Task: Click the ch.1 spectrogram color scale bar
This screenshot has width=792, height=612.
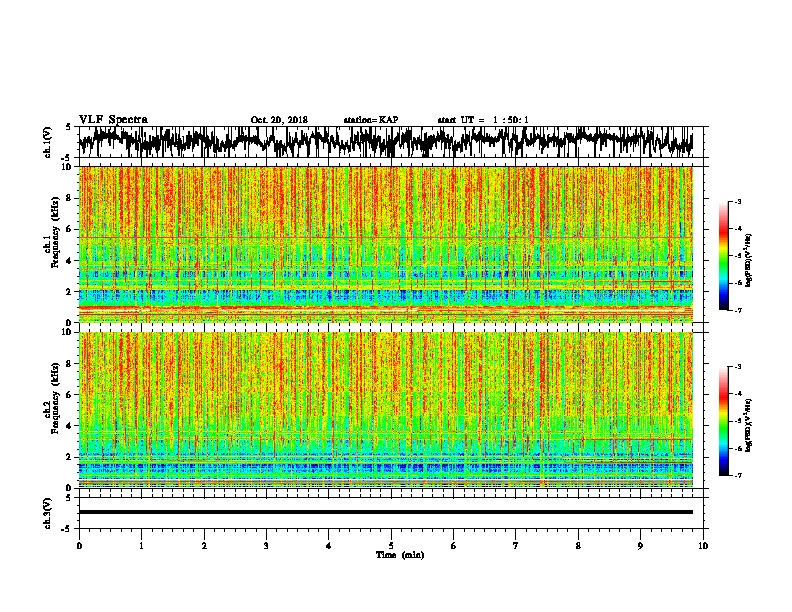Action: [x=723, y=256]
